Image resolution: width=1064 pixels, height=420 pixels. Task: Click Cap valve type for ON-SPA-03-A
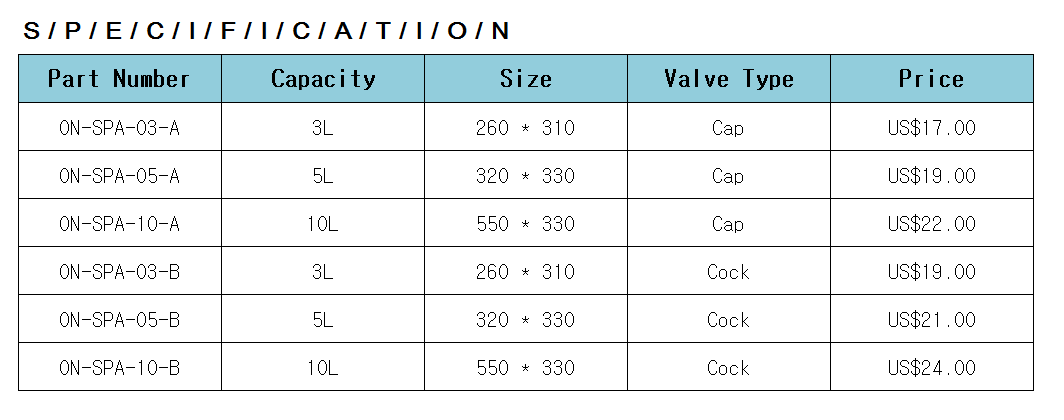coord(728,128)
